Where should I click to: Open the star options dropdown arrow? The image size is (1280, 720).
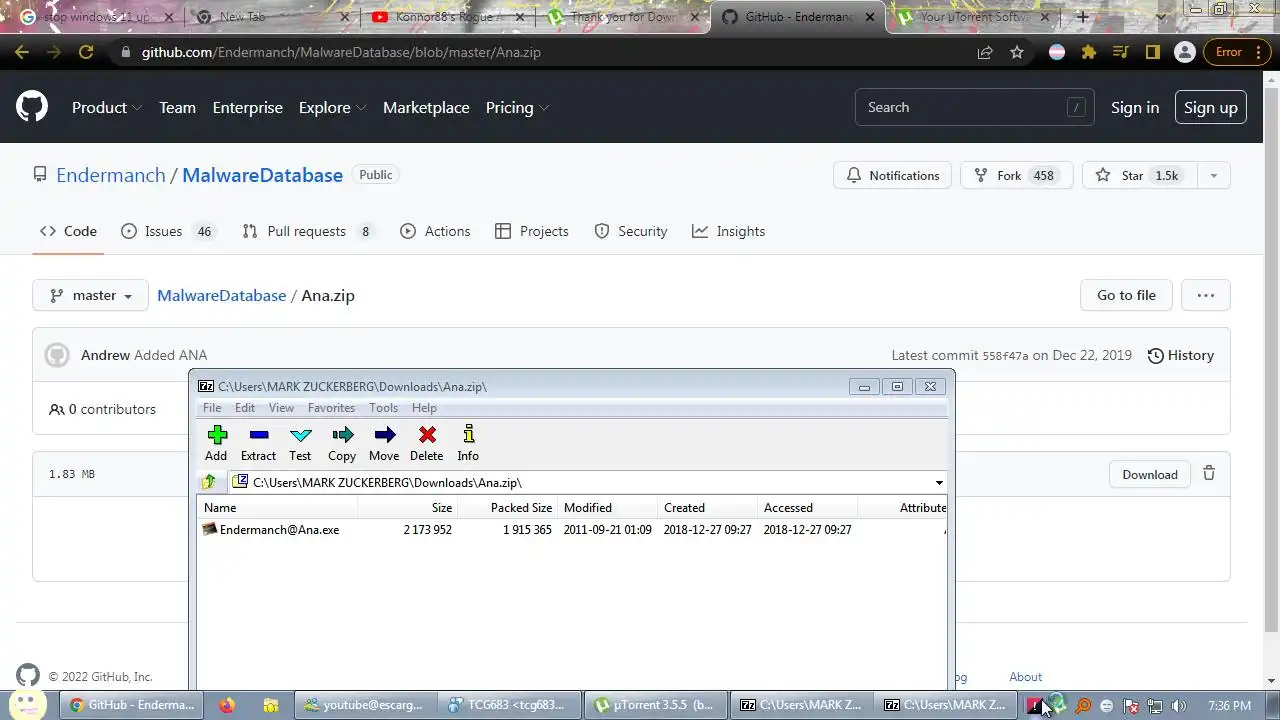1213,175
